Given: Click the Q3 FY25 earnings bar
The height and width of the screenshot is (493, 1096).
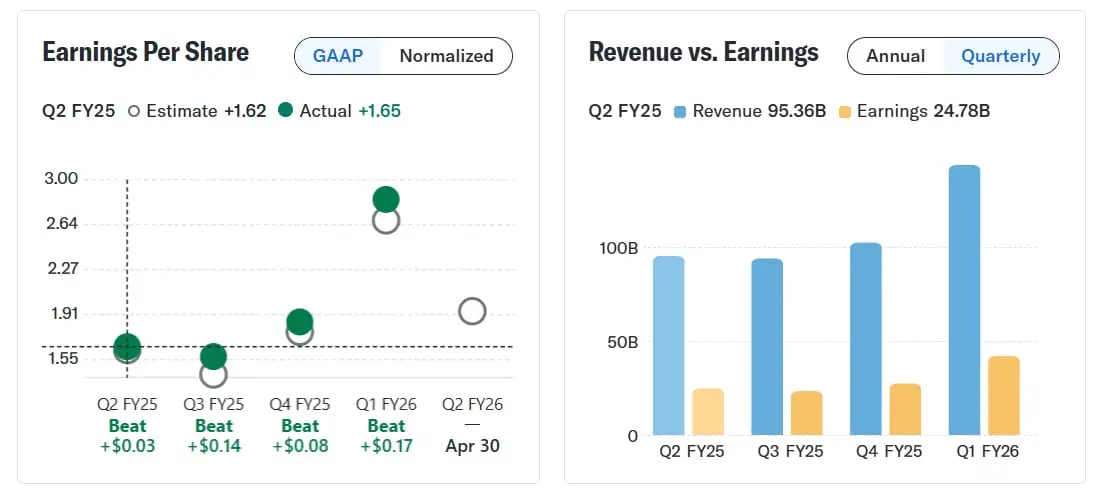Looking at the screenshot, I should (806, 413).
